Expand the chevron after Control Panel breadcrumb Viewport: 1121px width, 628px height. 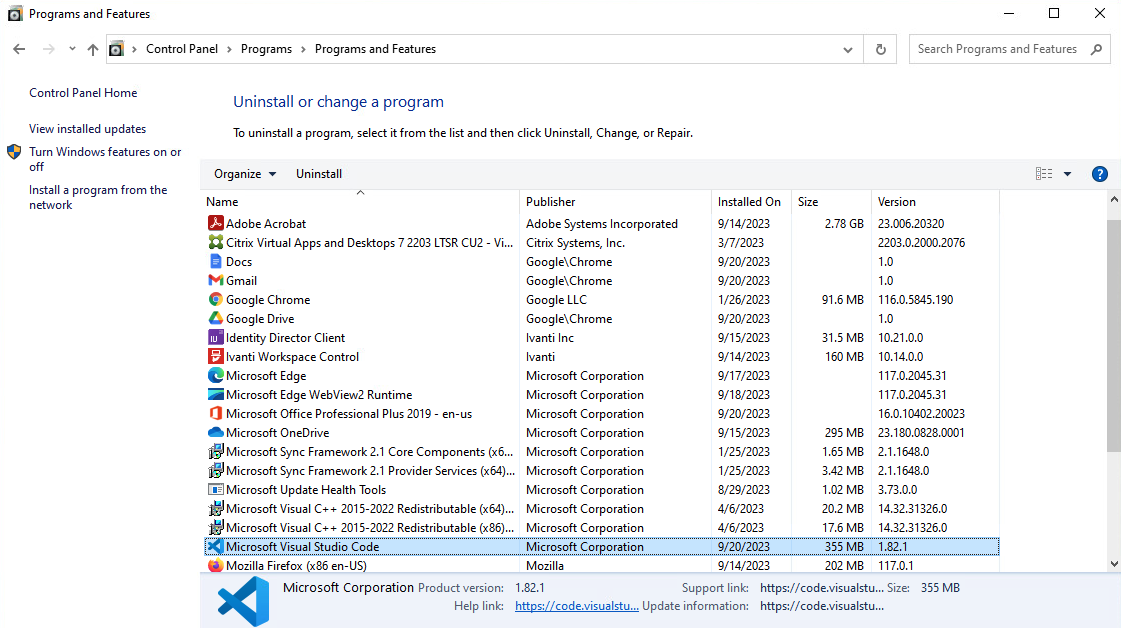pos(229,49)
